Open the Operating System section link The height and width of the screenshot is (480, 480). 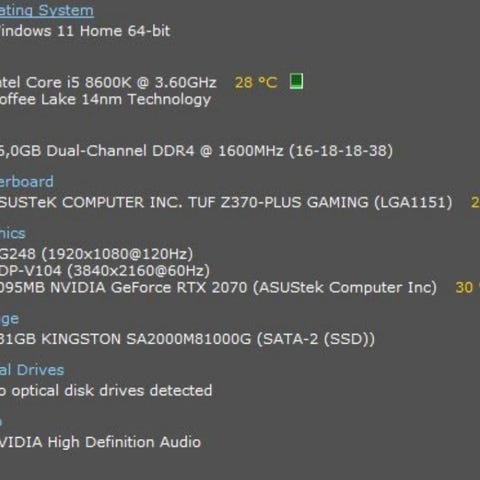pos(47,11)
